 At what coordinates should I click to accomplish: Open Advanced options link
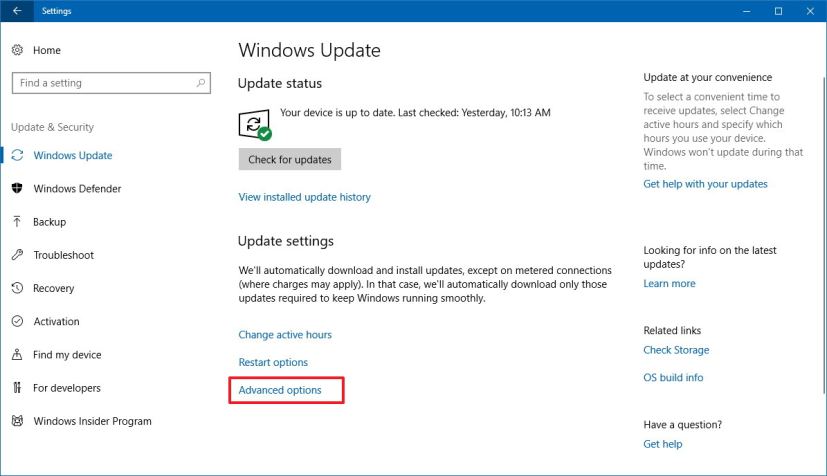(280, 390)
